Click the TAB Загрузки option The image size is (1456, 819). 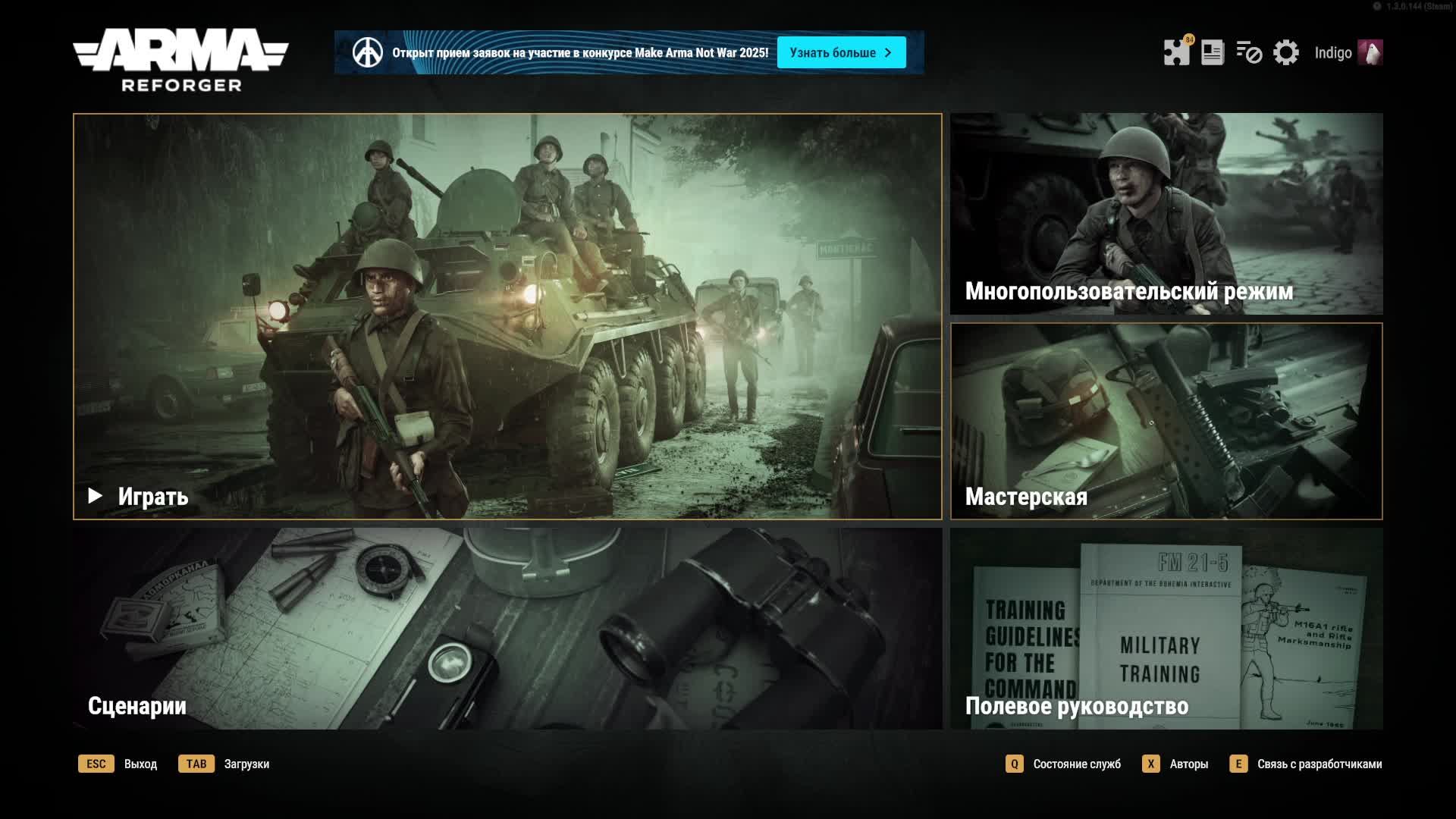(224, 764)
